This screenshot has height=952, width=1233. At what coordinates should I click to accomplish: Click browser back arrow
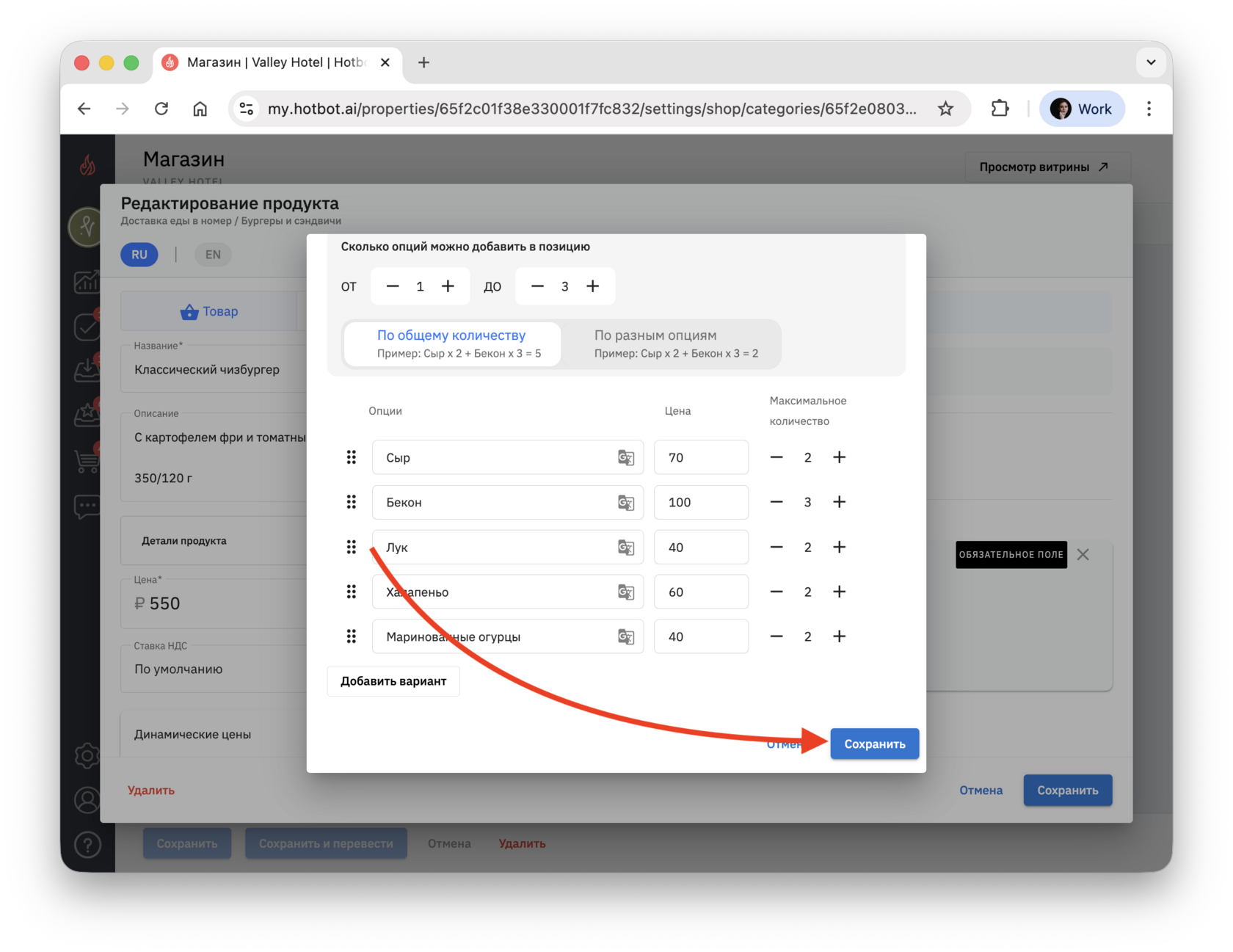point(84,109)
